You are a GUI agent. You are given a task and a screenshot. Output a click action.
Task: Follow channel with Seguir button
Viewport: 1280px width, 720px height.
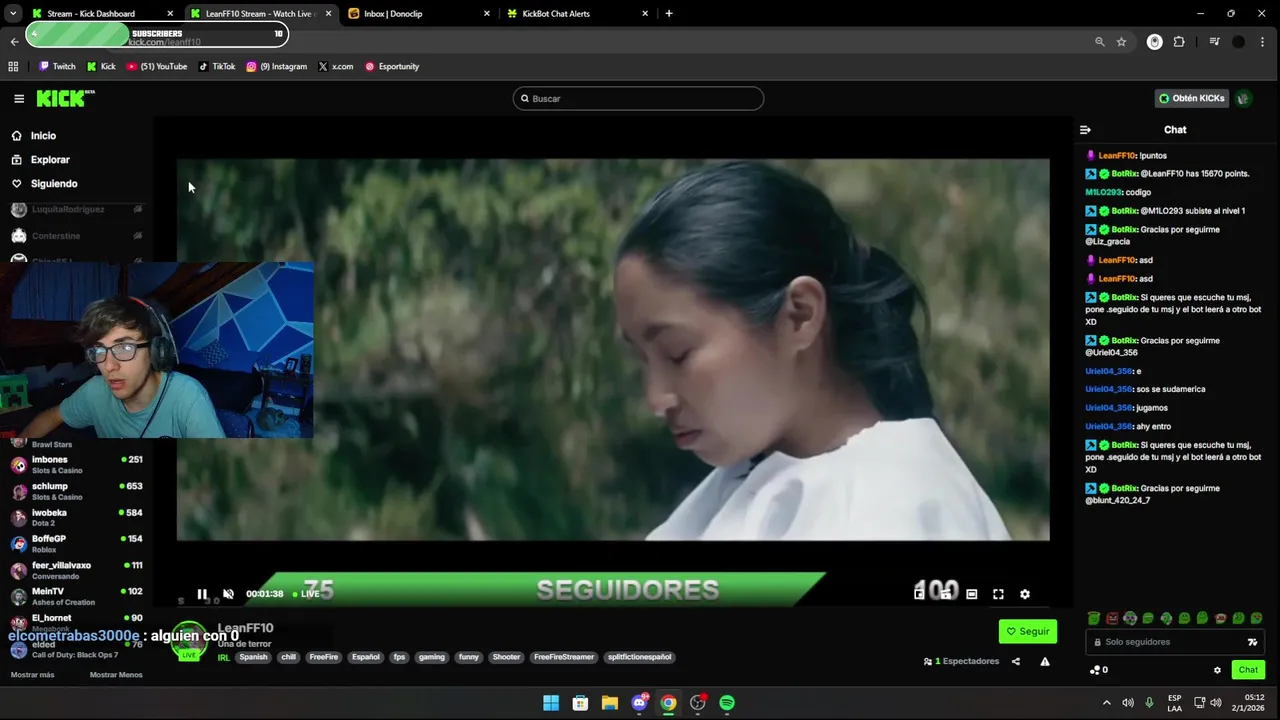pyautogui.click(x=1028, y=631)
